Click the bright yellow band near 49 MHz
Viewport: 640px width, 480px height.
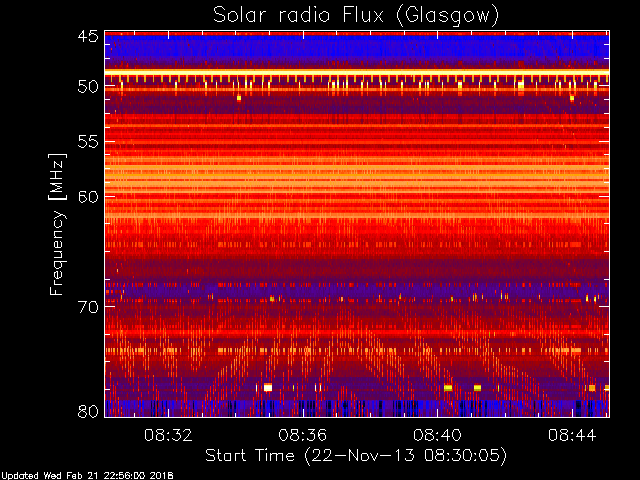tap(357, 72)
